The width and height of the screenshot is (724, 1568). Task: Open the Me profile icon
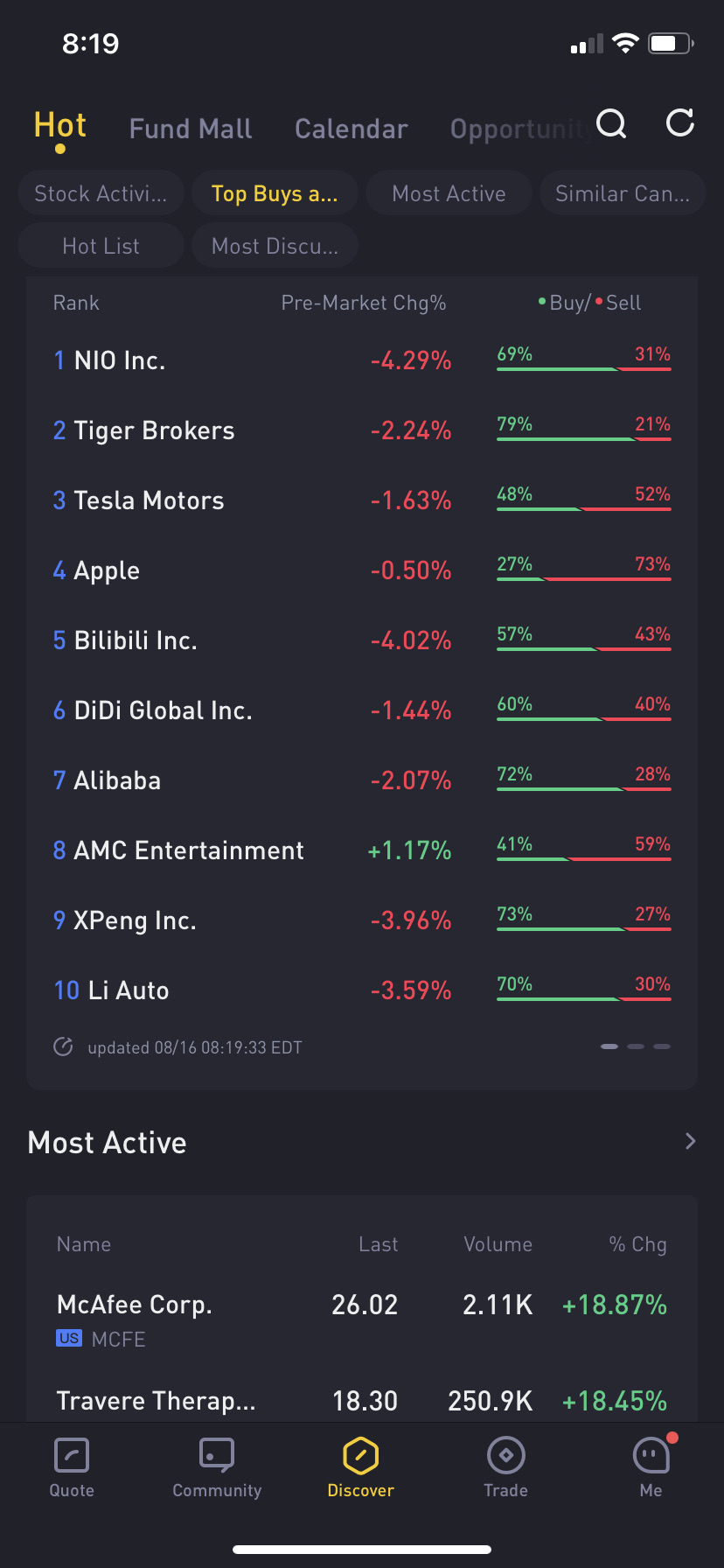click(651, 1457)
